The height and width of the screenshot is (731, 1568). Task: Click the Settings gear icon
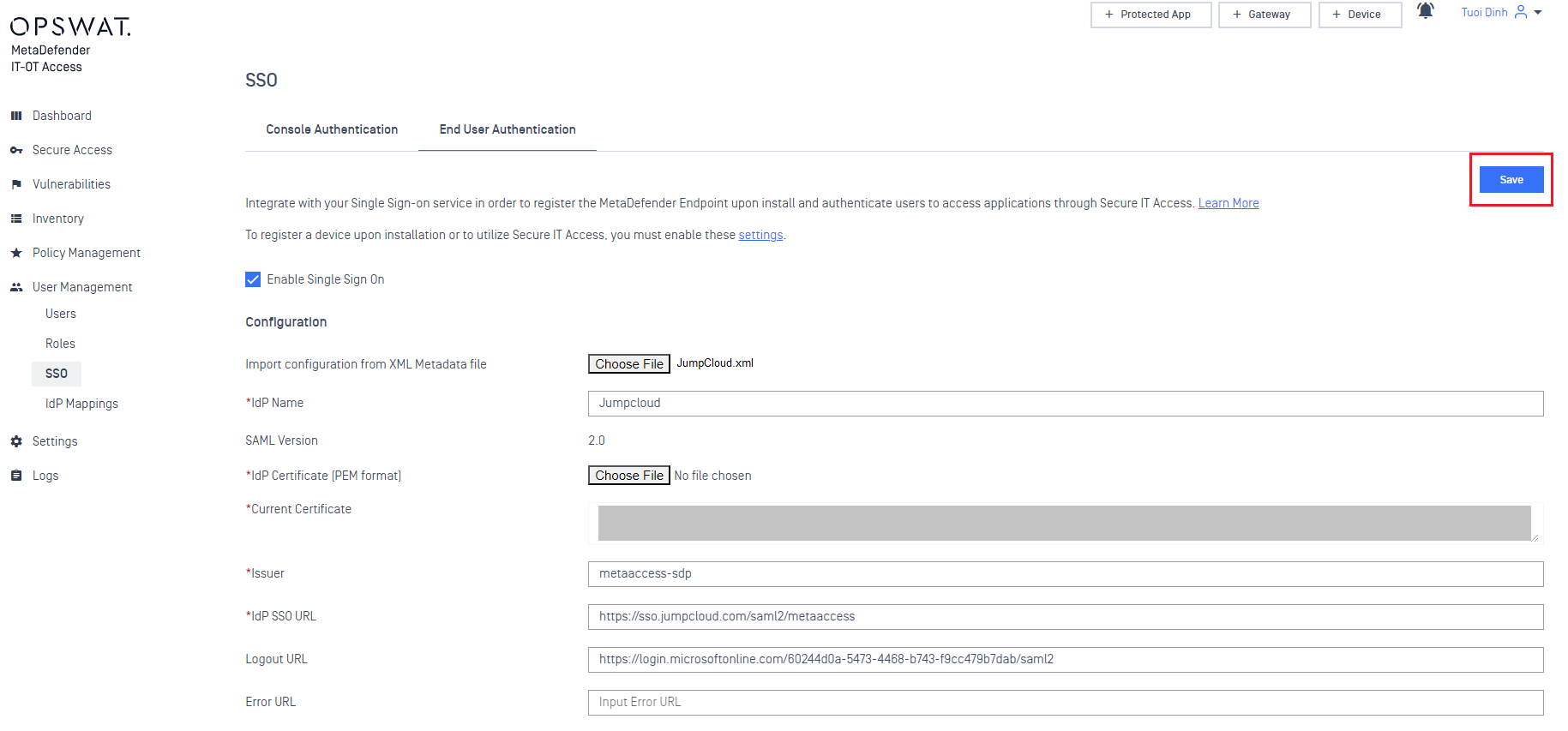tap(16, 441)
